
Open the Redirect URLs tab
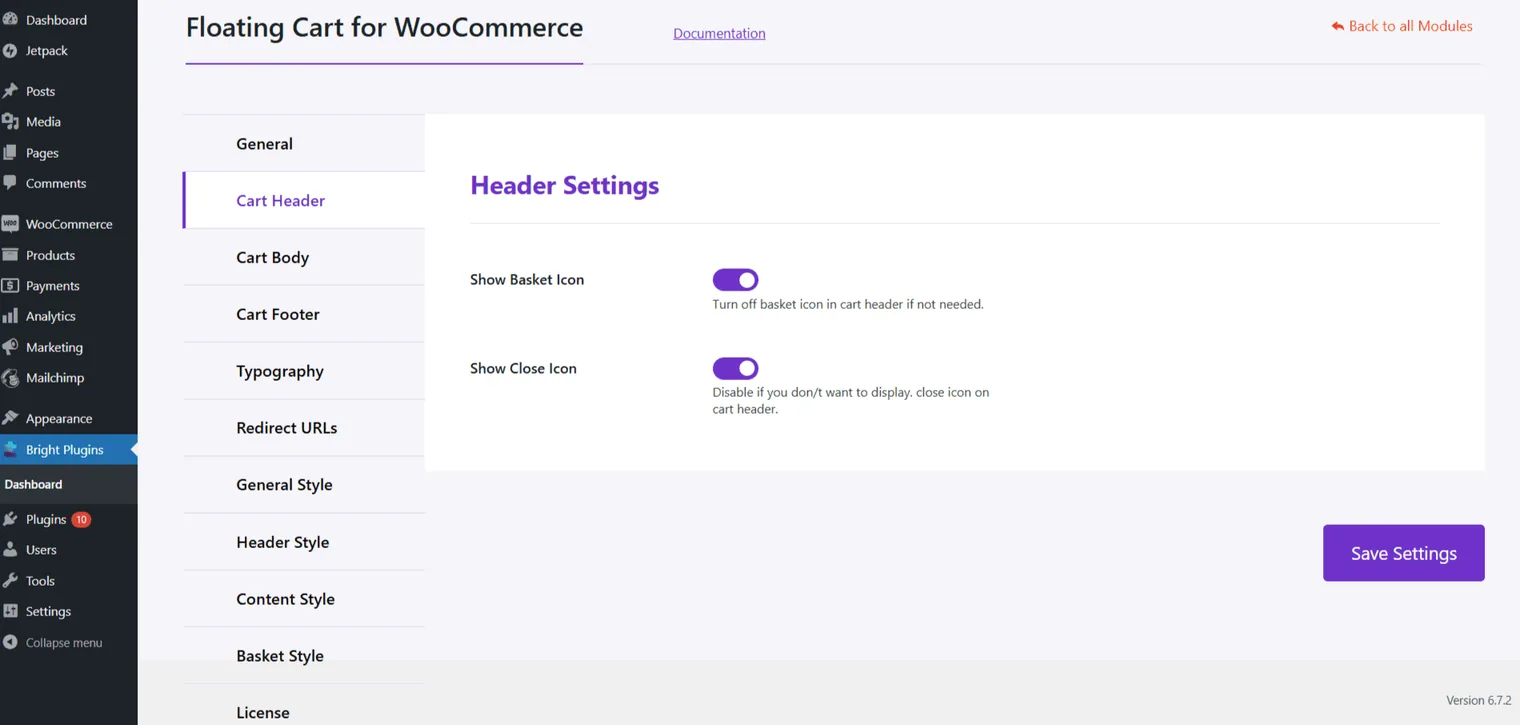coord(304,428)
